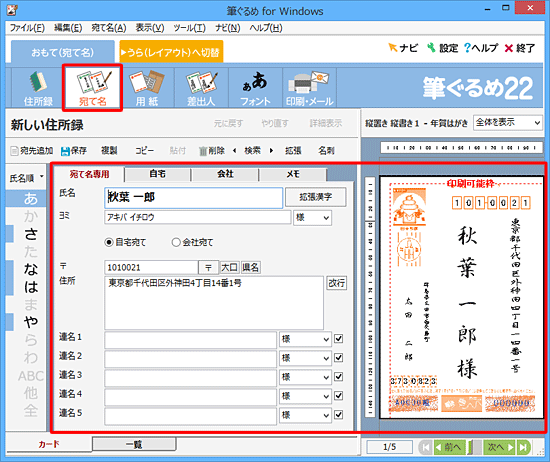Open 設定 settings
550x462 pixels.
tap(443, 48)
